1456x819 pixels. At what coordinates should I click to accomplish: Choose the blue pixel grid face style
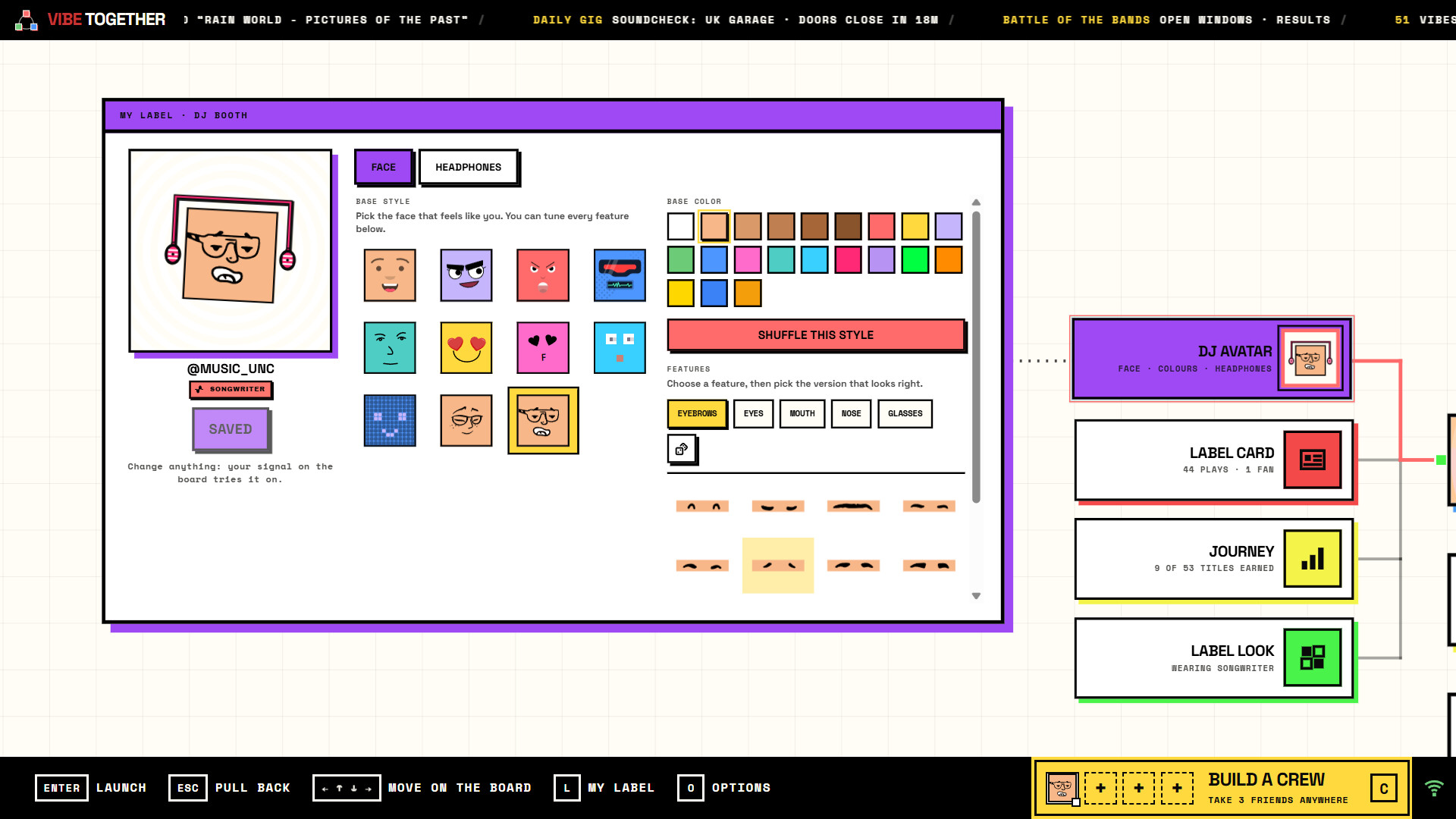390,421
